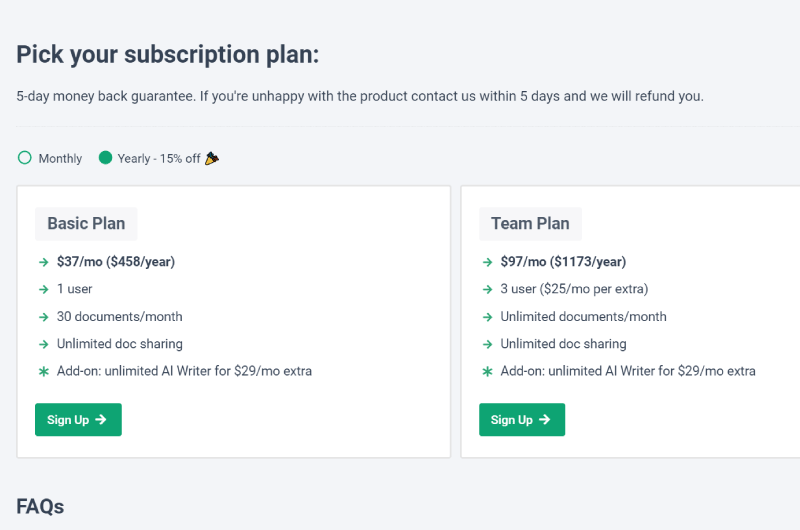Click arrow icon beside 3 user line
Image resolution: width=800 pixels, height=530 pixels.
coord(487,289)
